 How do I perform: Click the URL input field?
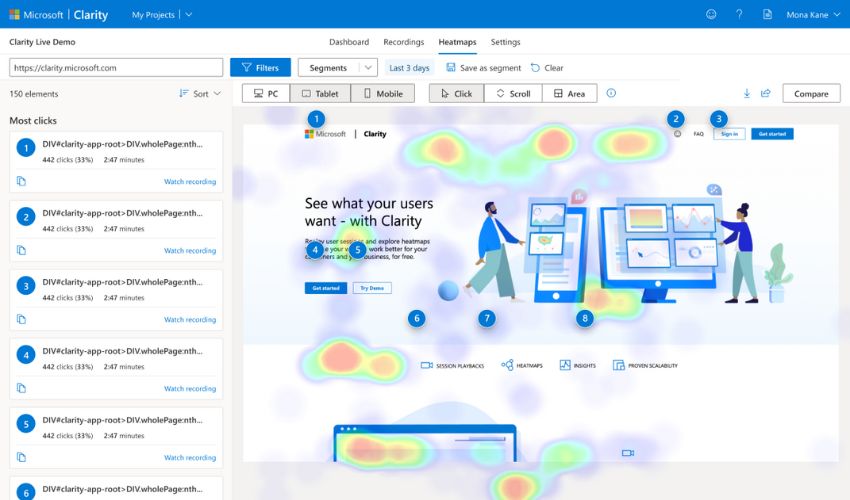(x=116, y=68)
